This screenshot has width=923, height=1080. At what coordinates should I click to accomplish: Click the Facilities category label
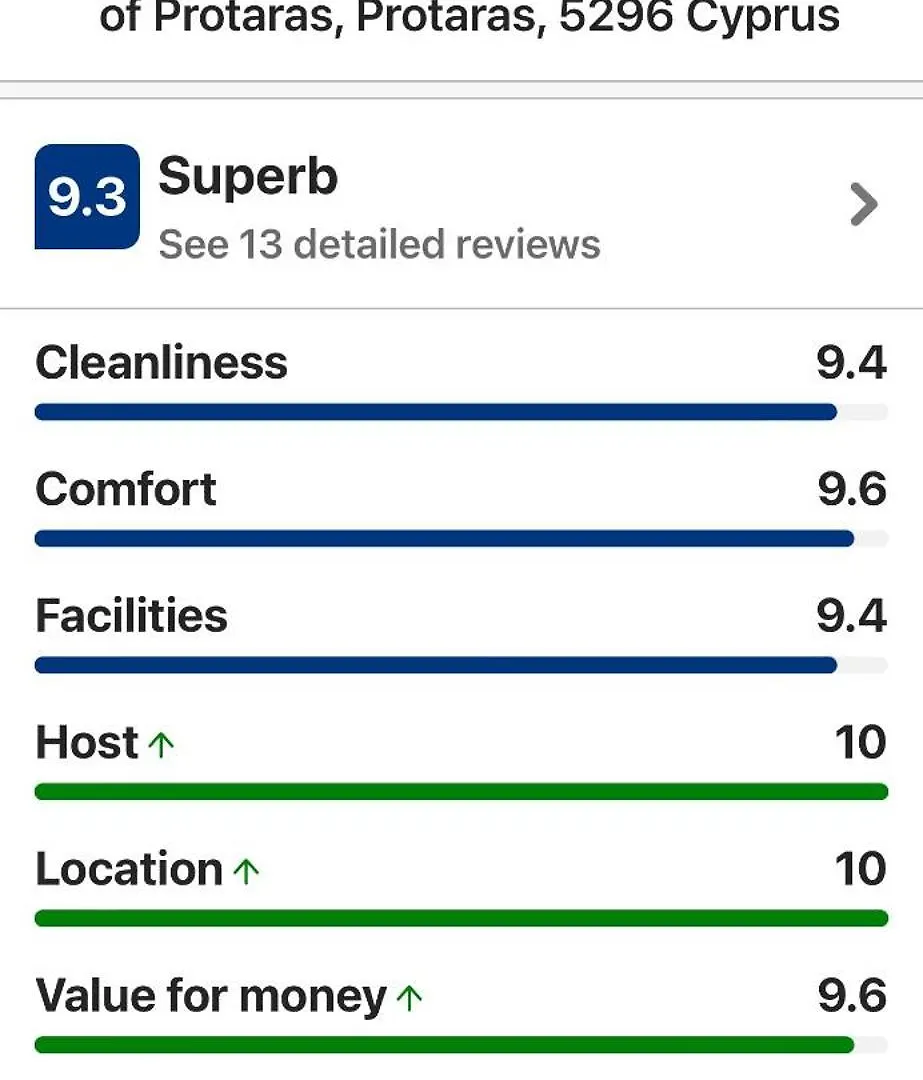click(x=131, y=615)
